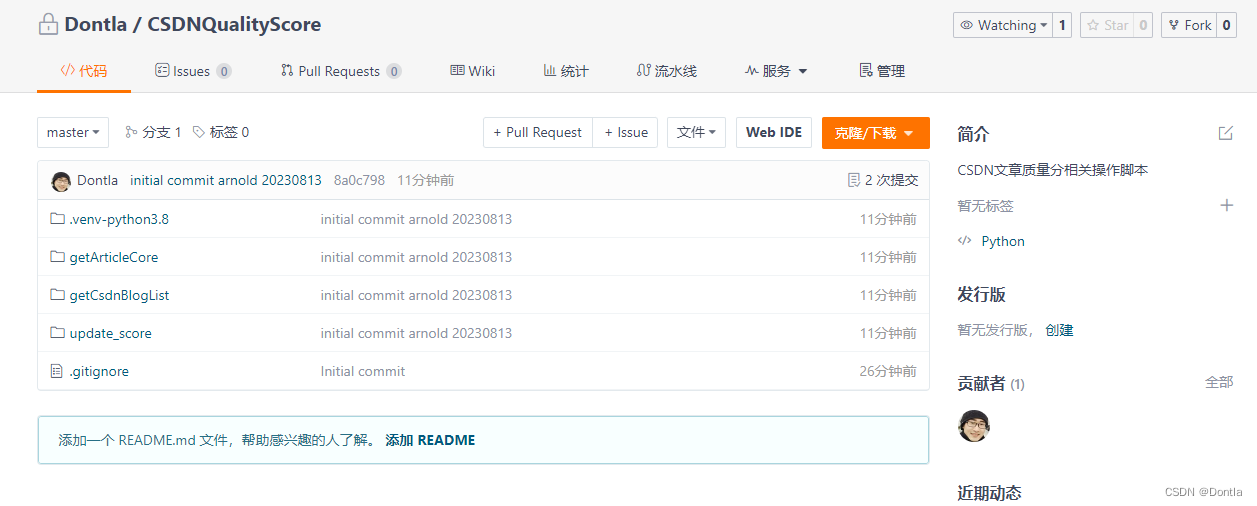
Task: Open the getCsdnBlogList folder name
Action: point(119,295)
